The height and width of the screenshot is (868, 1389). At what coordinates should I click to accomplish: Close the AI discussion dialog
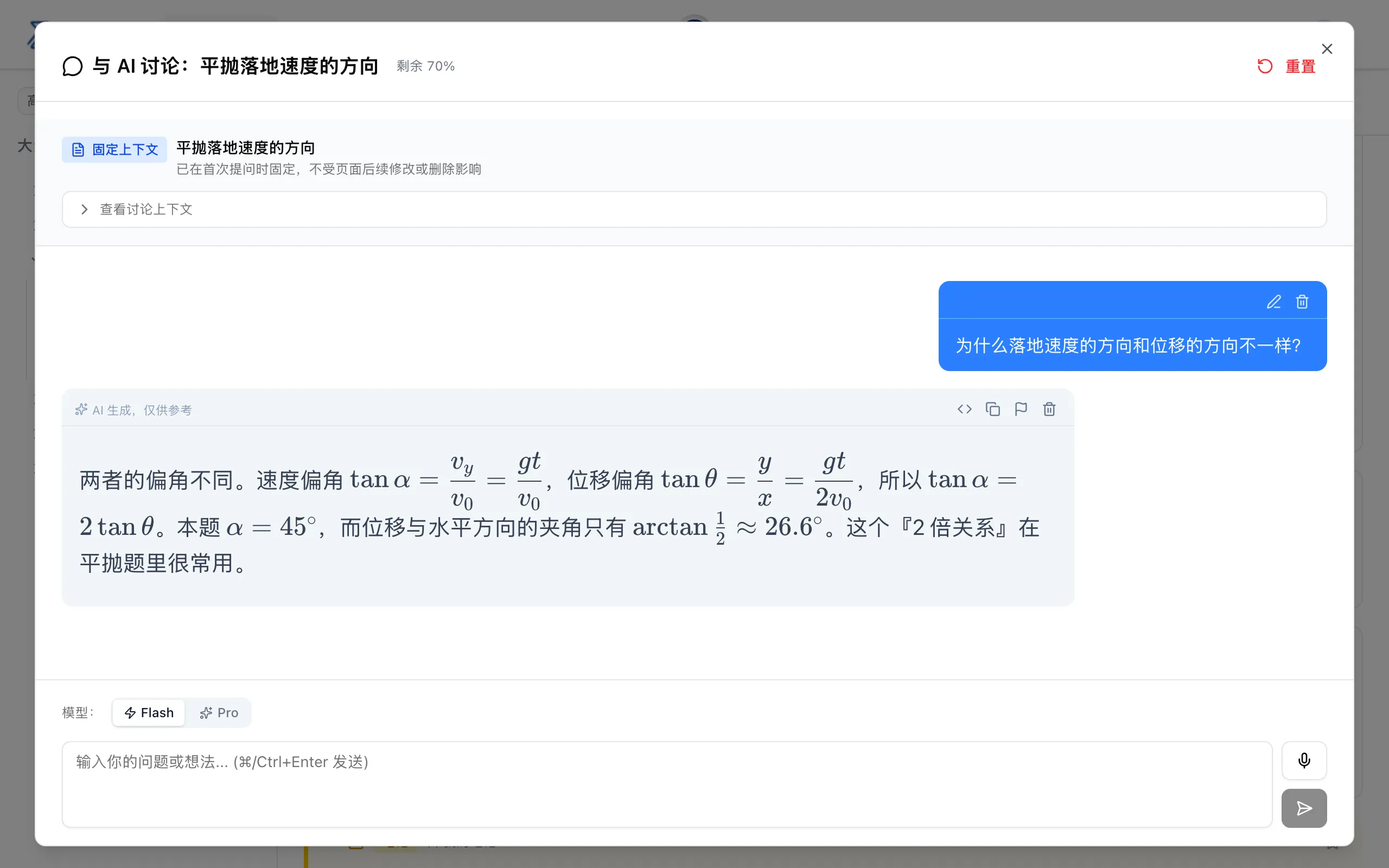[x=1327, y=49]
